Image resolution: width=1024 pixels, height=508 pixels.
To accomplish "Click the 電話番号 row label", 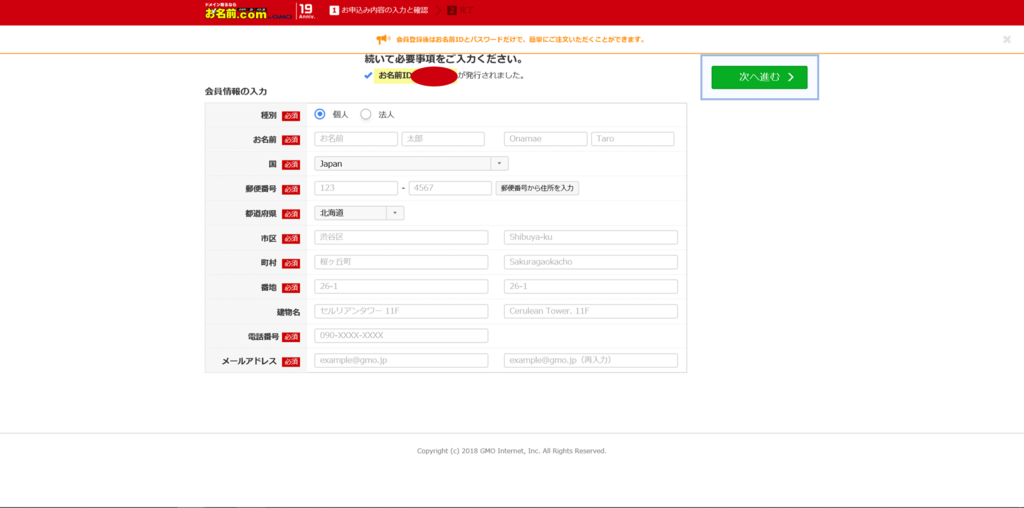I will [262, 337].
